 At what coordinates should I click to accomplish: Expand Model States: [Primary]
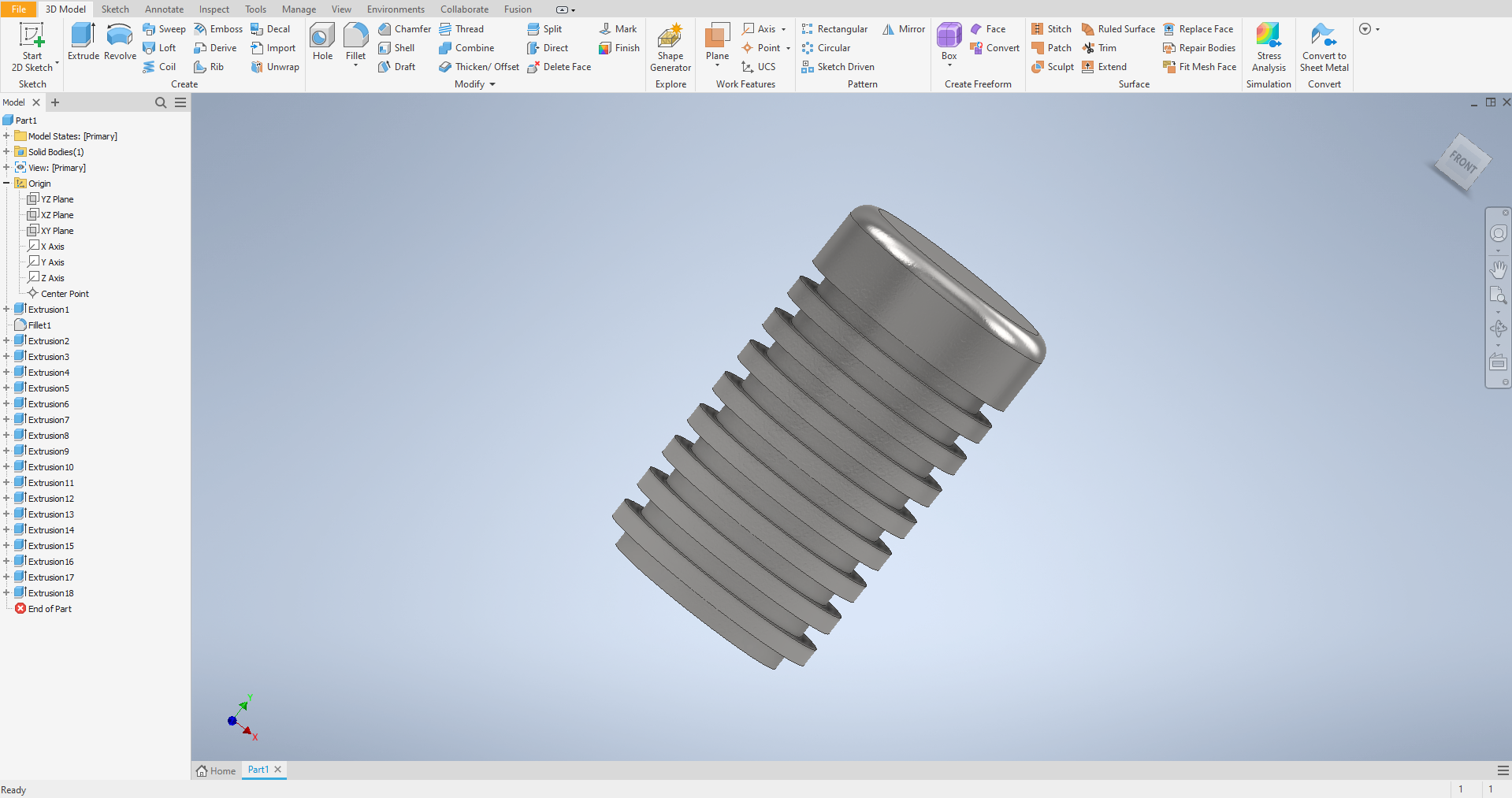pos(6,136)
